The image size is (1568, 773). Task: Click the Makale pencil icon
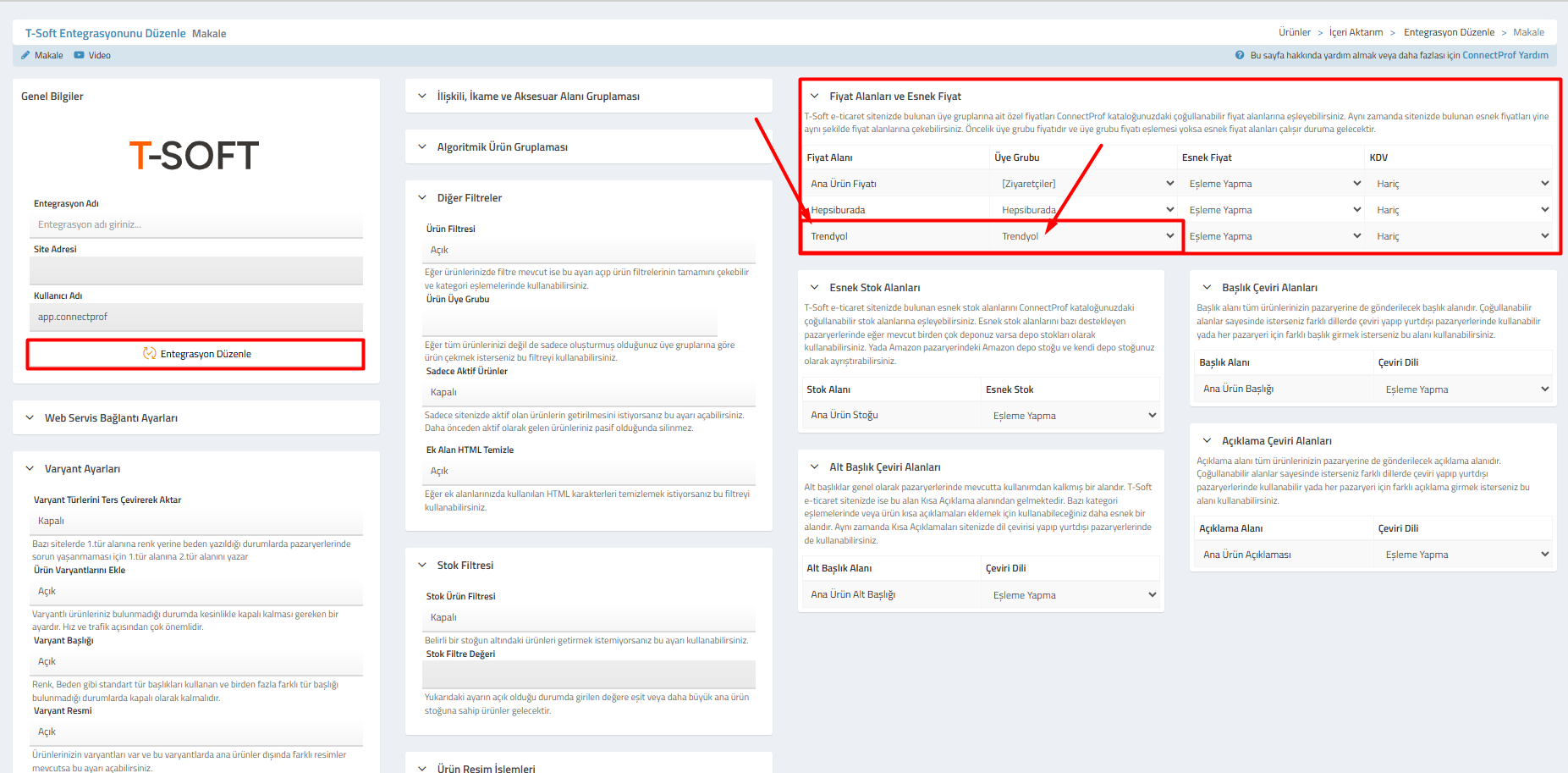tap(25, 55)
